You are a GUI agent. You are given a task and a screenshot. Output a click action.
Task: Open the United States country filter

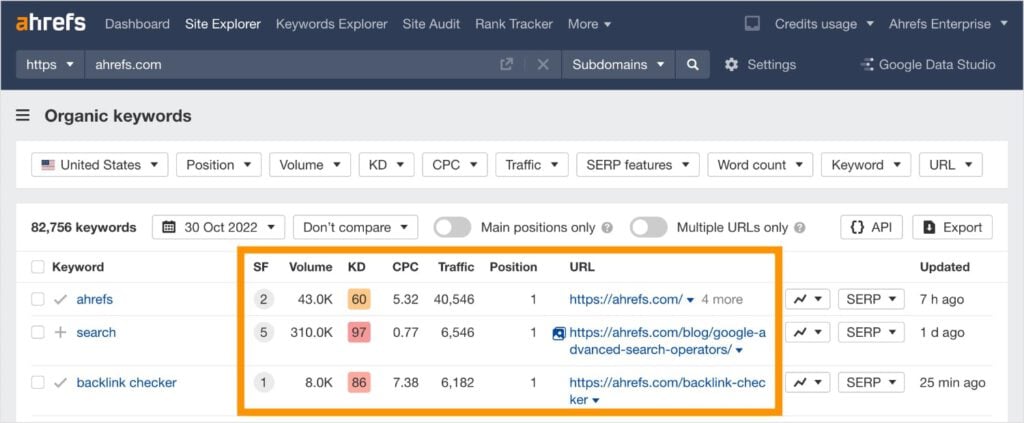click(x=99, y=164)
